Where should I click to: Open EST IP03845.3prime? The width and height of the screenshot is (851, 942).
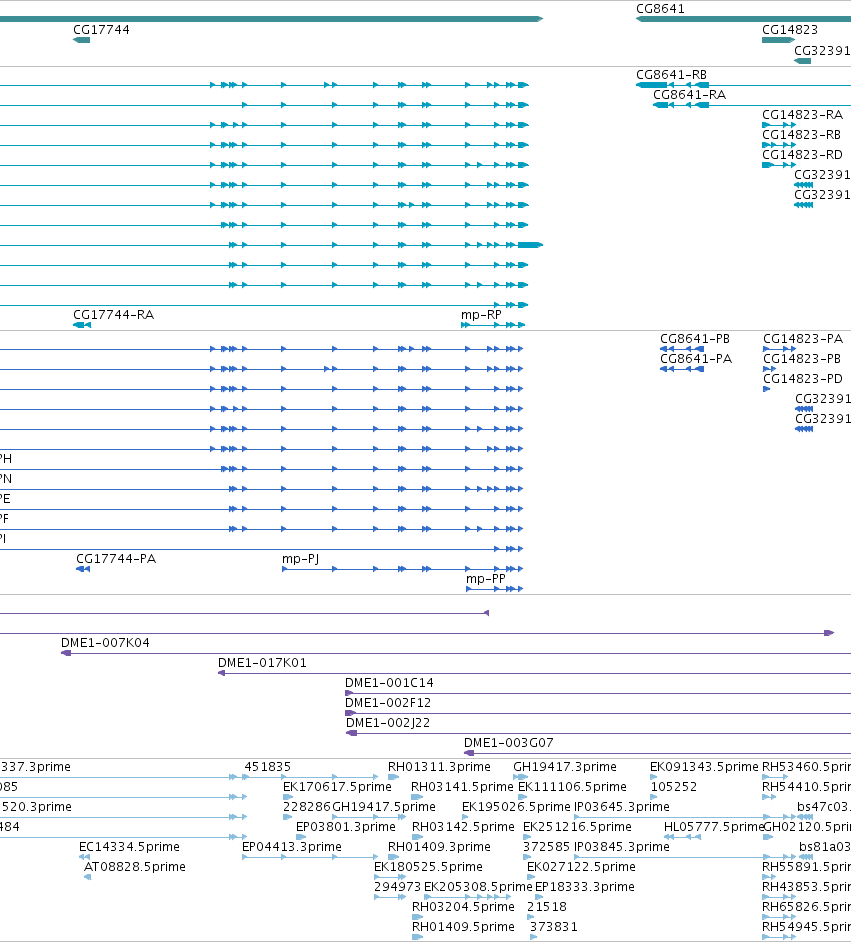coord(622,846)
